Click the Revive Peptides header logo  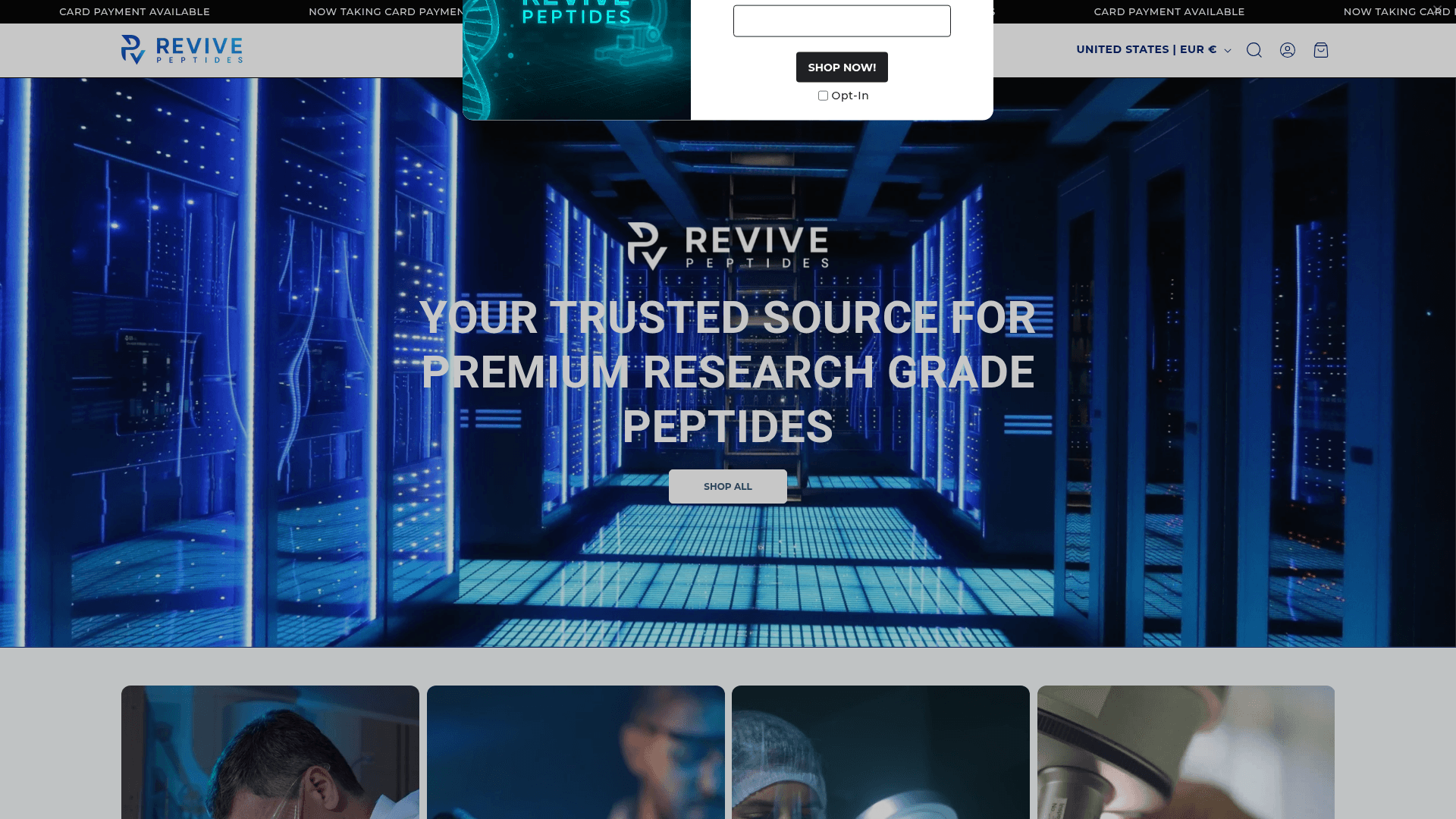182,50
